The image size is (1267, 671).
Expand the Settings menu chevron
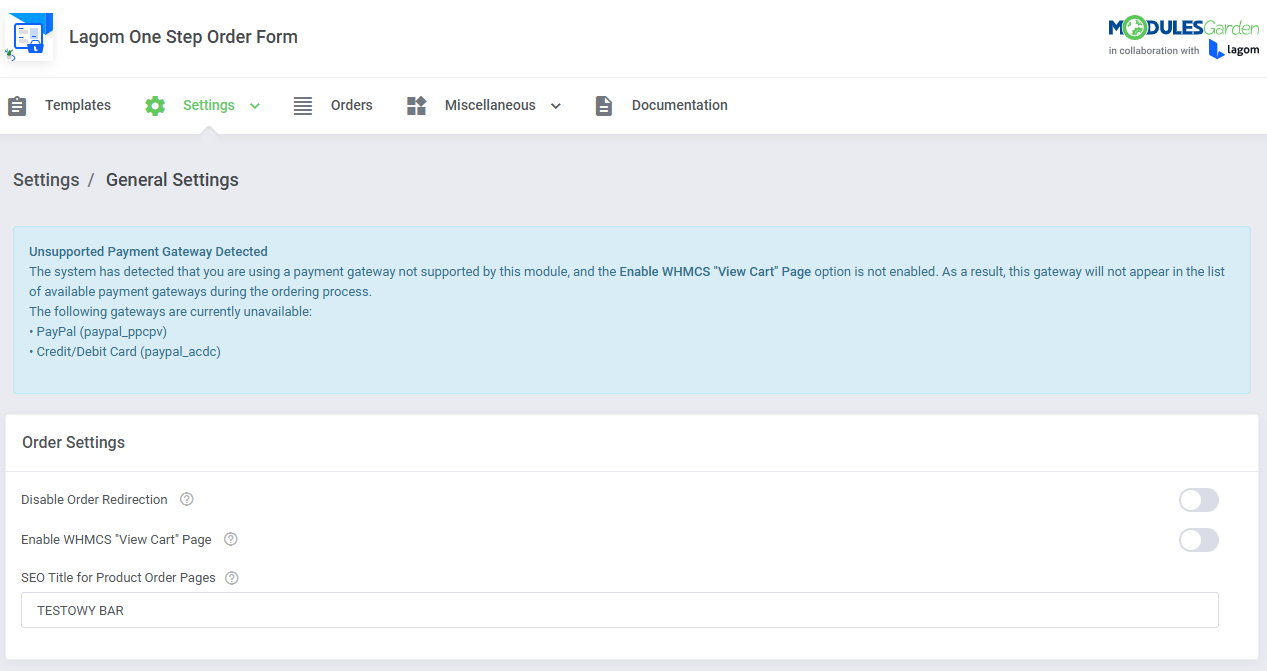pos(255,106)
